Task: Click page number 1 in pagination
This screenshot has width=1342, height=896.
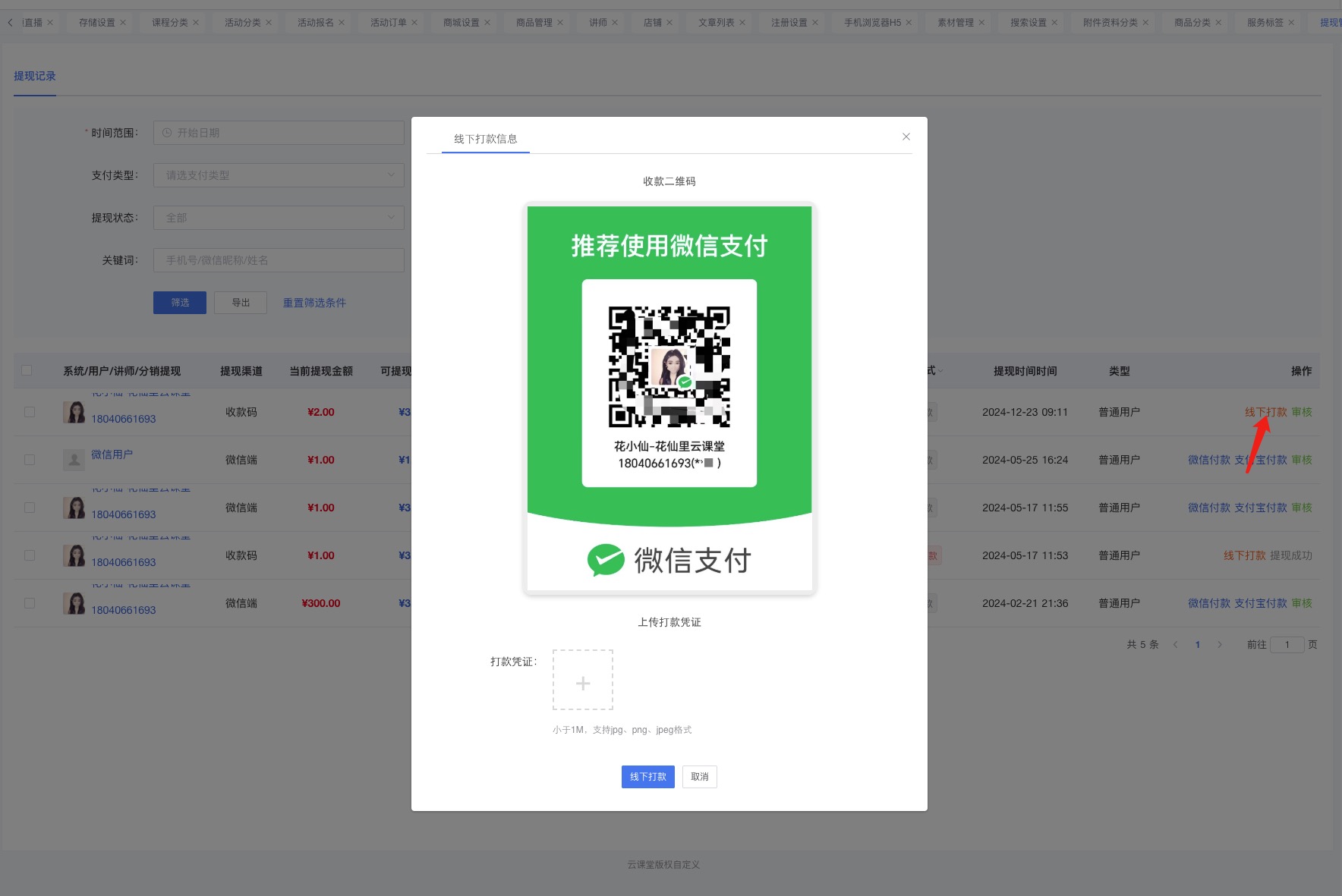Action: click(1198, 645)
